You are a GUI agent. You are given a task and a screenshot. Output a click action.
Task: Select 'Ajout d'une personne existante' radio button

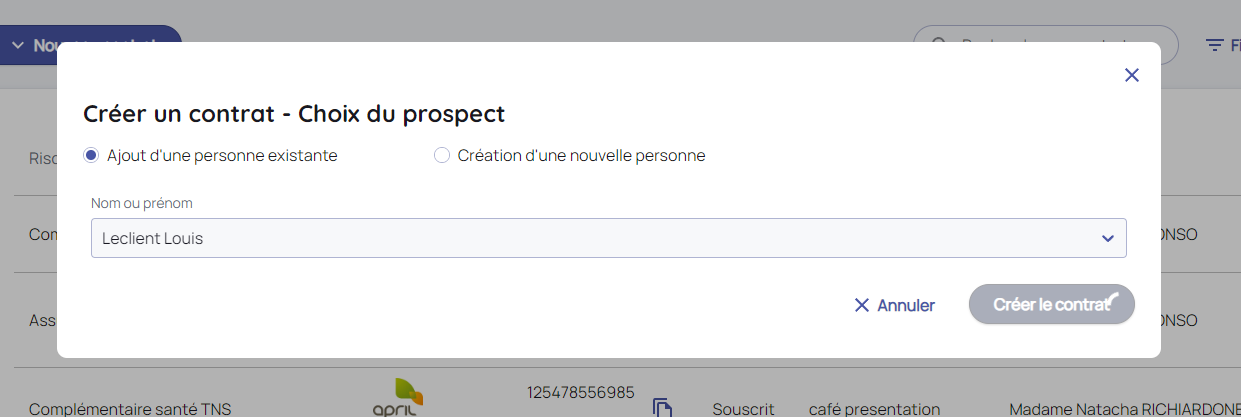pyautogui.click(x=91, y=156)
